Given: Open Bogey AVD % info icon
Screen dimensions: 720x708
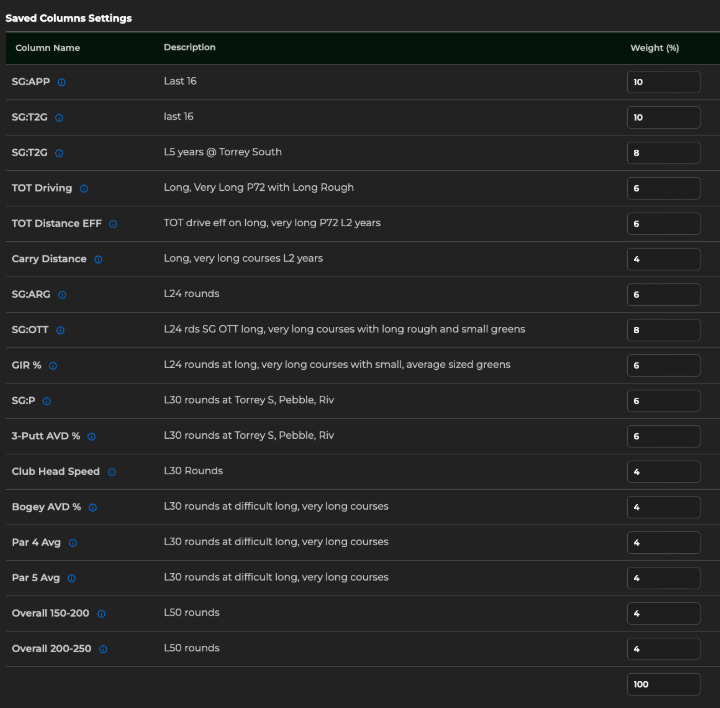Looking at the screenshot, I should pos(93,507).
